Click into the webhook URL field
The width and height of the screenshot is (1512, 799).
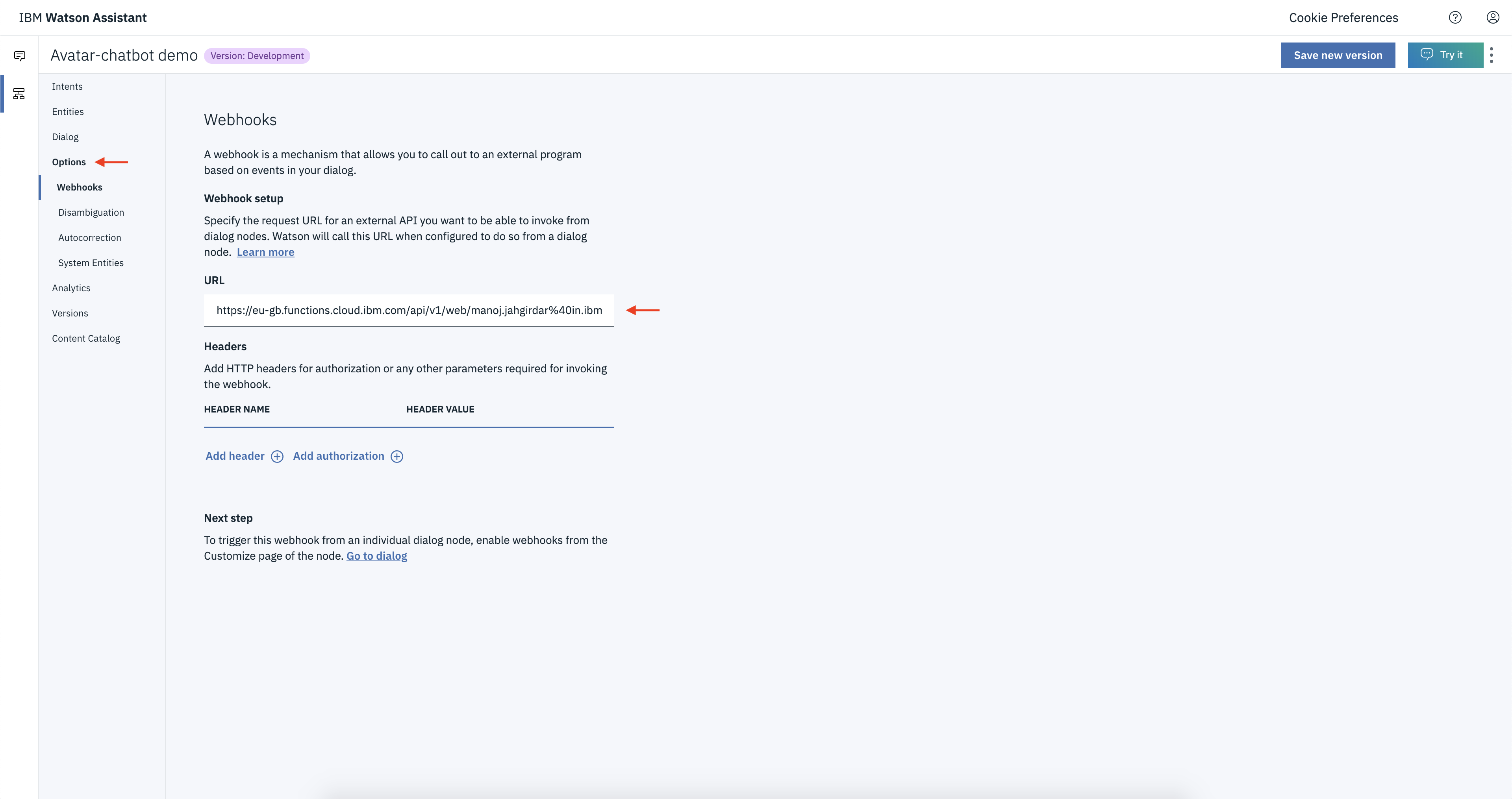409,310
